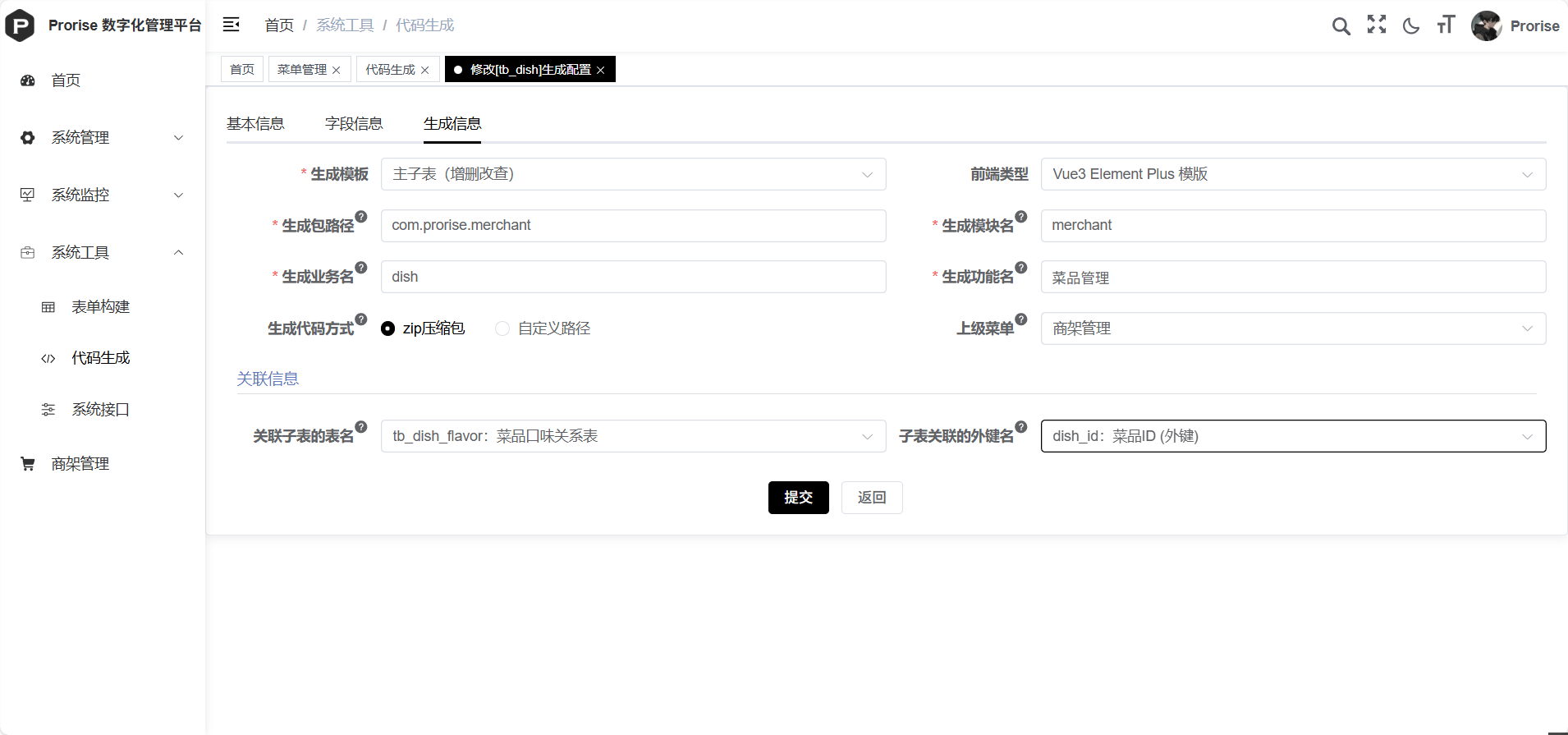This screenshot has height=735, width=1568.
Task: Close the 菜单管理 tab
Action: (337, 71)
